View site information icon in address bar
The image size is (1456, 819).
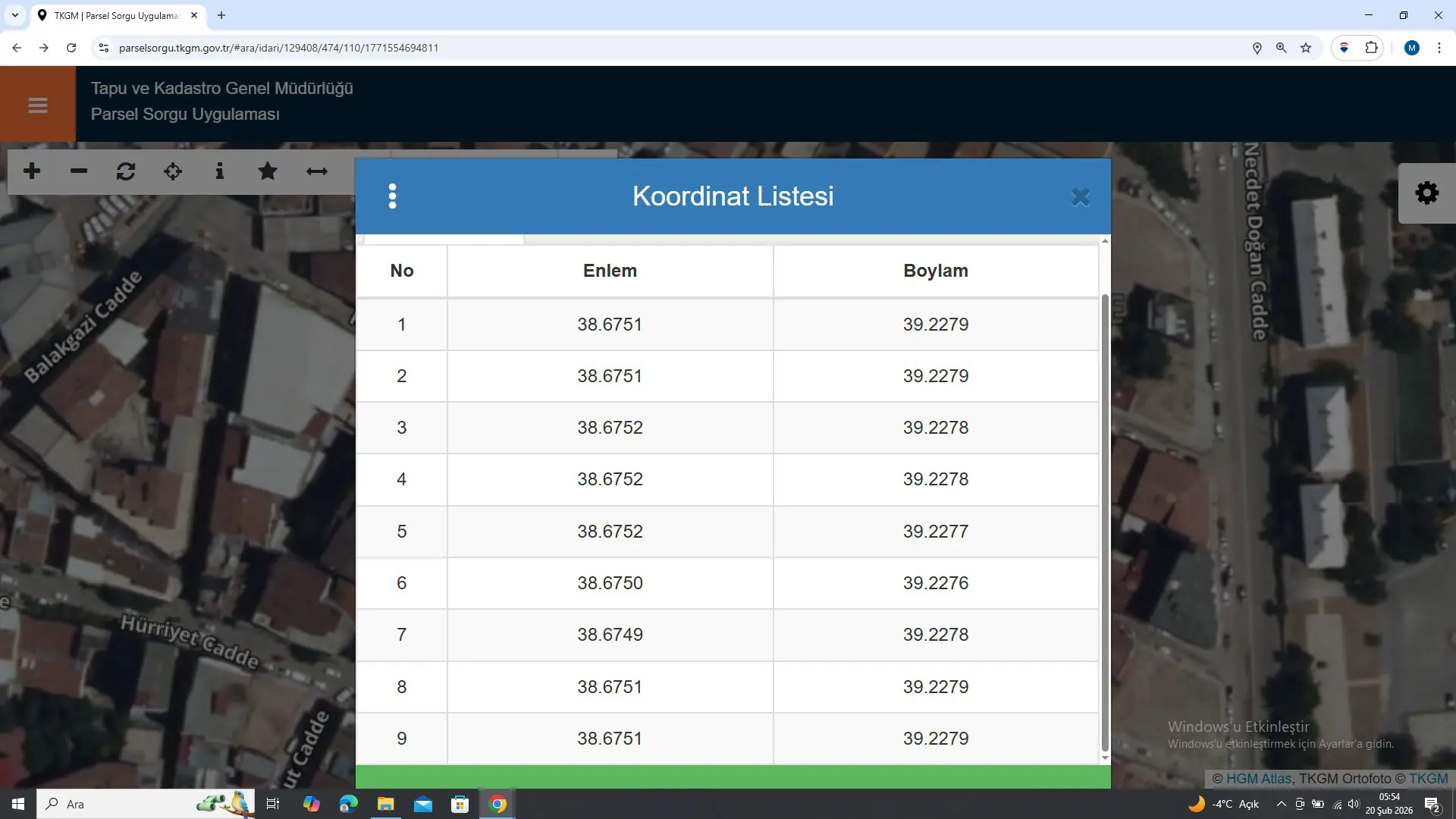pyautogui.click(x=104, y=48)
